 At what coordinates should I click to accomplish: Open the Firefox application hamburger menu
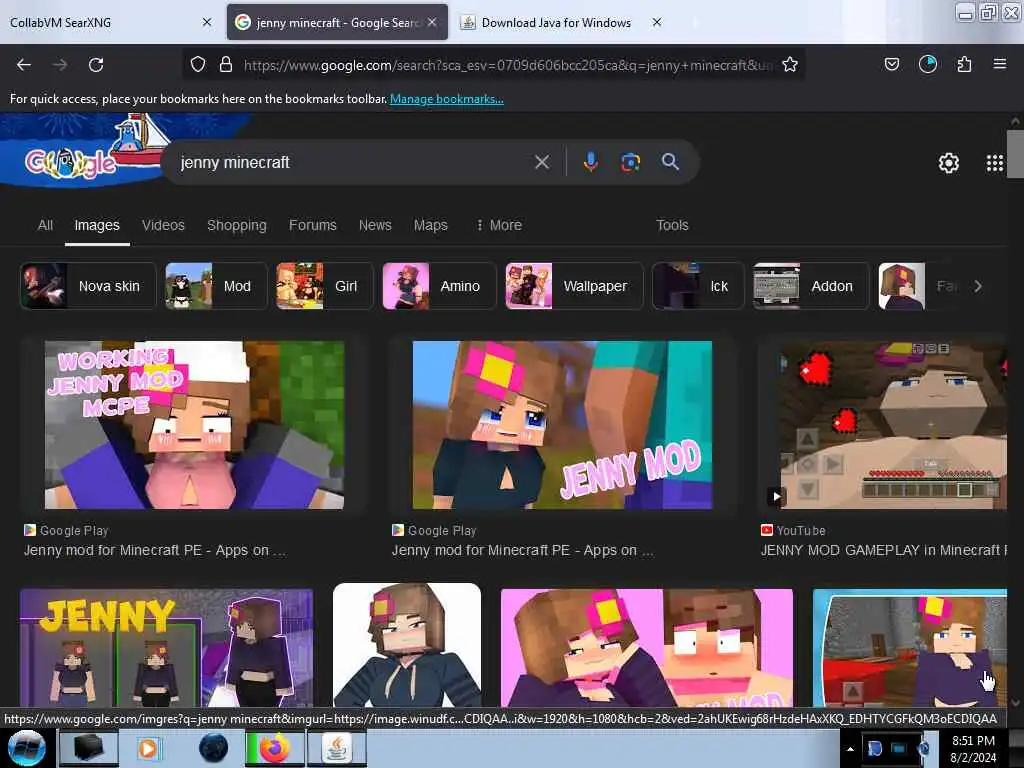click(1000, 64)
